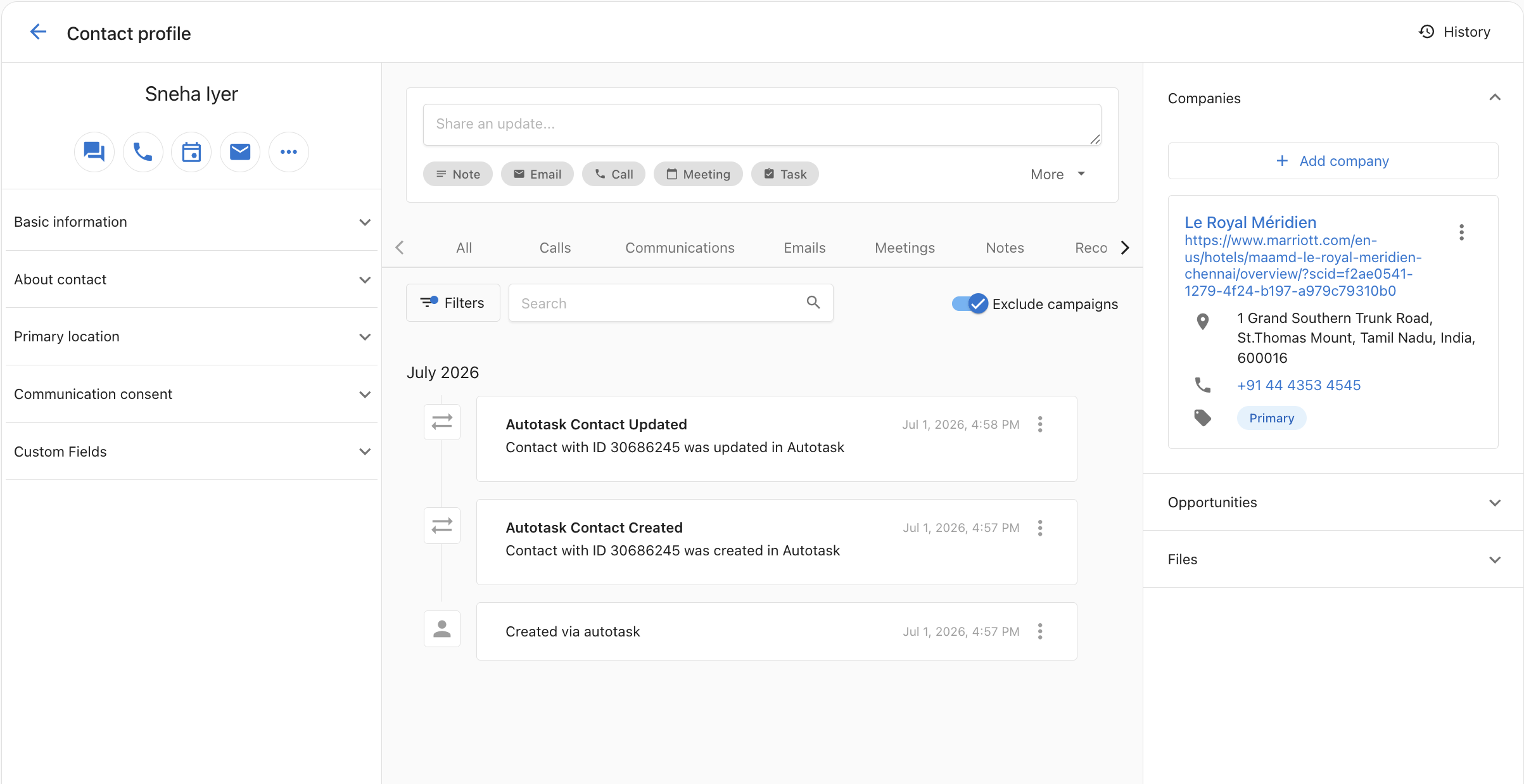The image size is (1524, 784).
Task: Open the three-dots more actions icon under contact
Action: click(289, 152)
